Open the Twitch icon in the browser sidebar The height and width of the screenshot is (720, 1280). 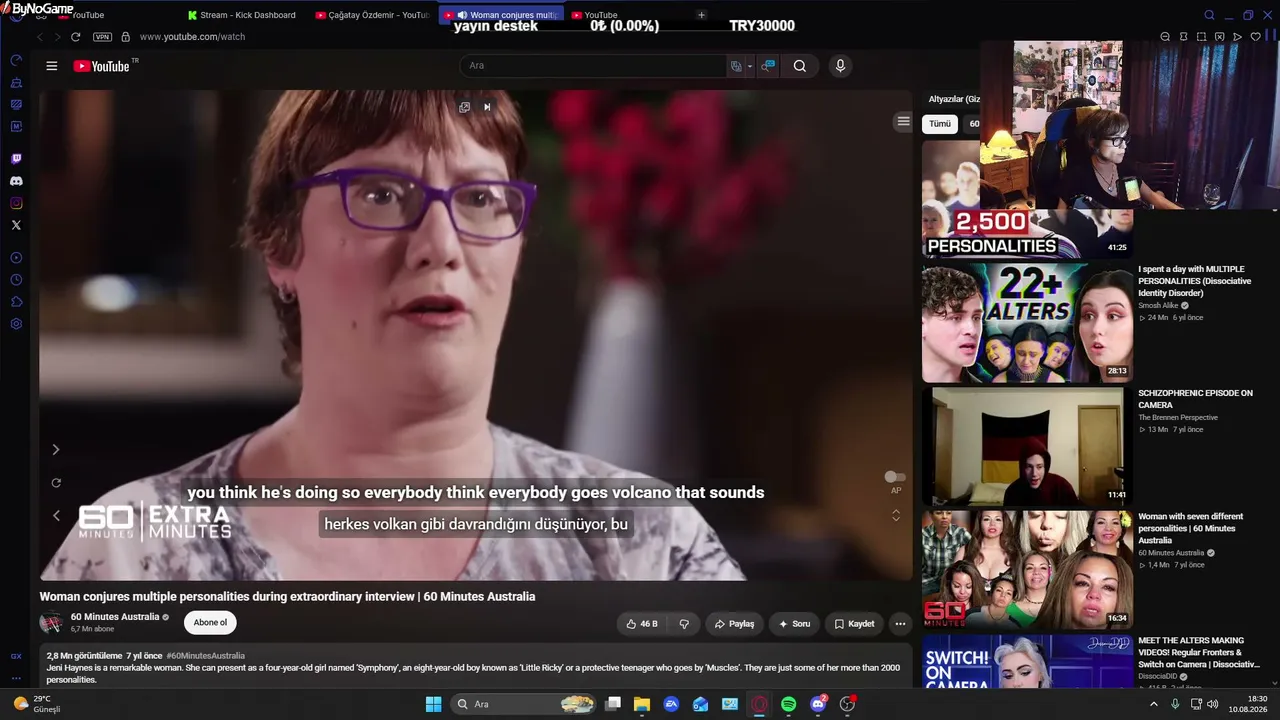16,159
